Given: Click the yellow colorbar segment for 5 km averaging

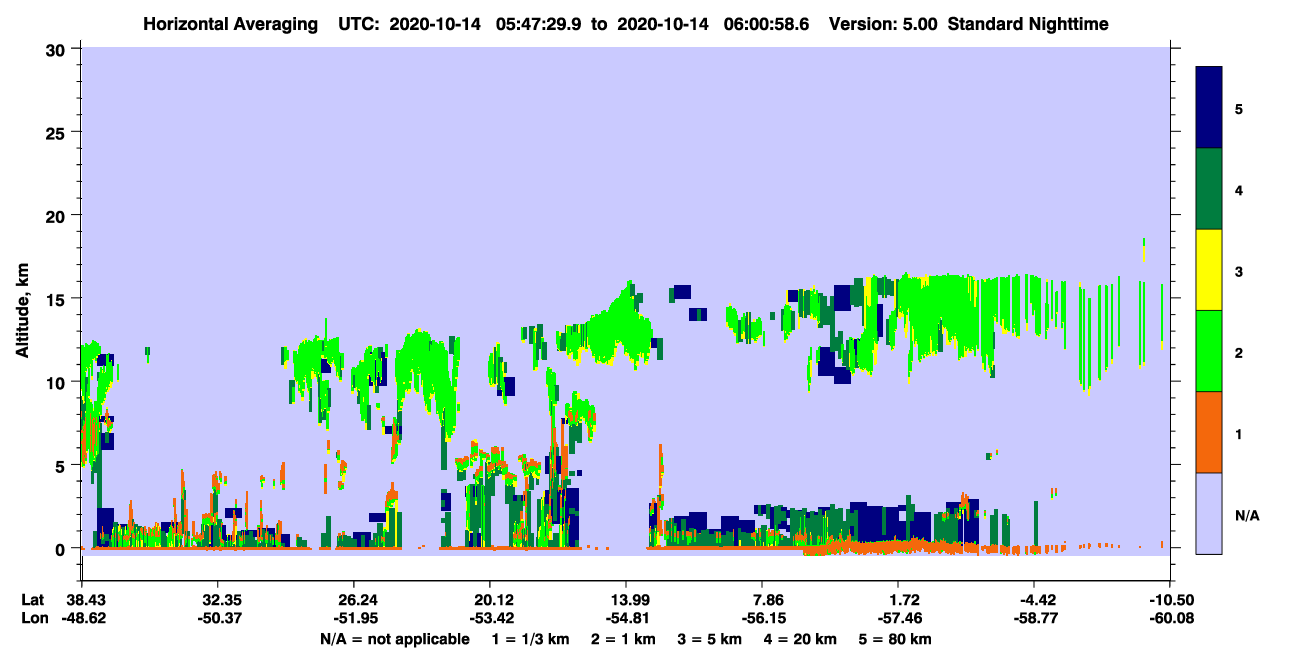Looking at the screenshot, I should click(x=1209, y=270).
